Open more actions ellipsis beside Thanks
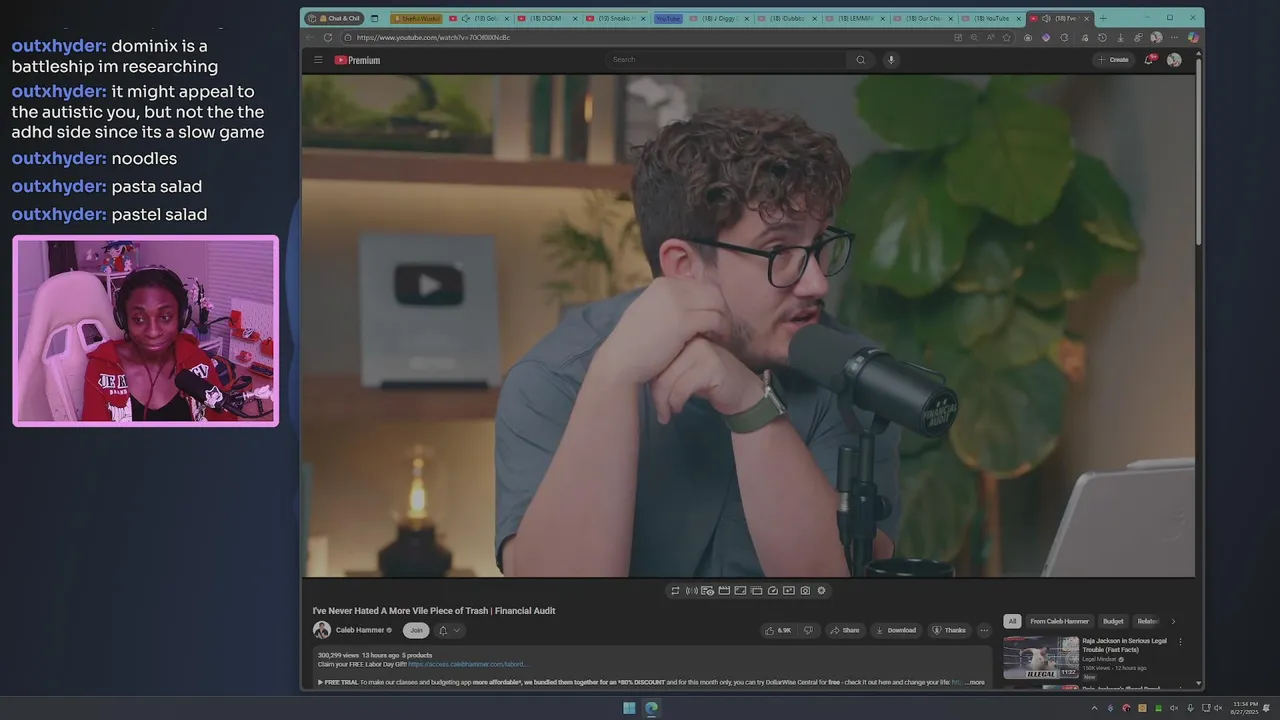Screen dimensions: 1280x720 pos(984,630)
